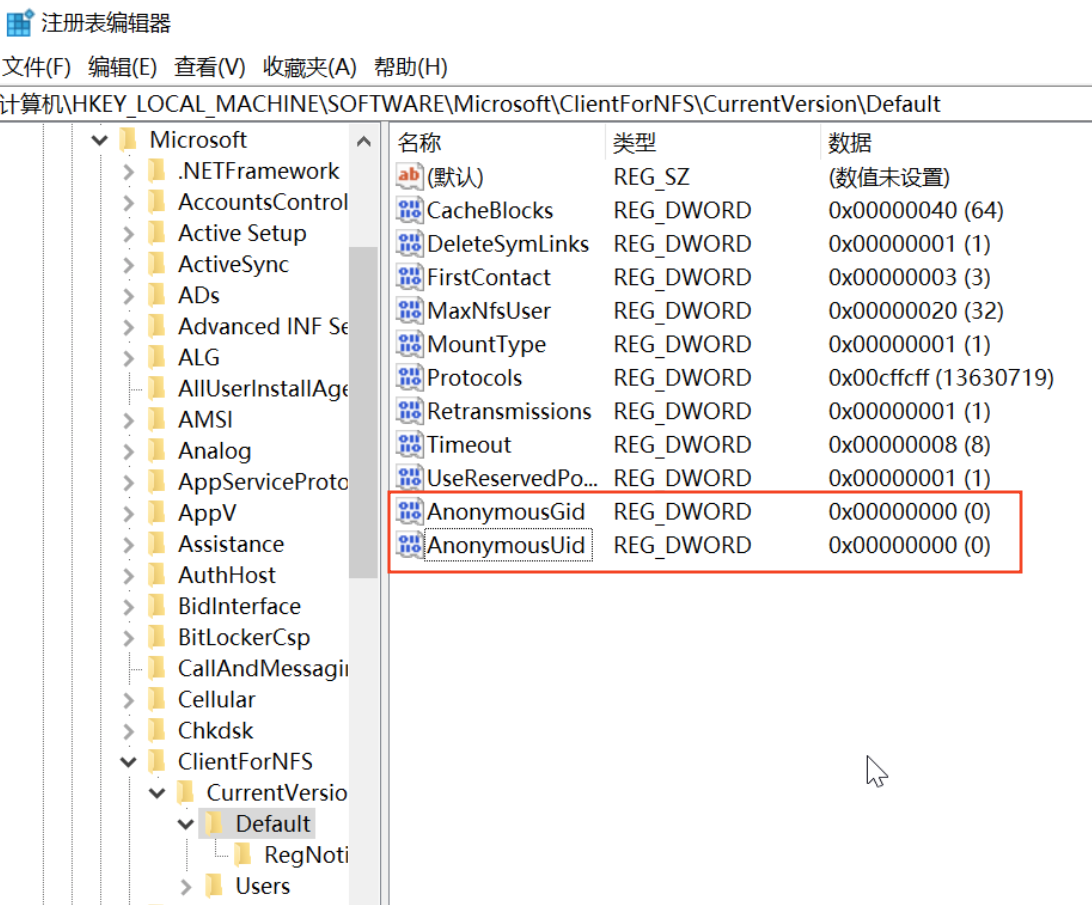Click the Registry Editor app icon in title bar
The image size is (1092, 905).
19,23
